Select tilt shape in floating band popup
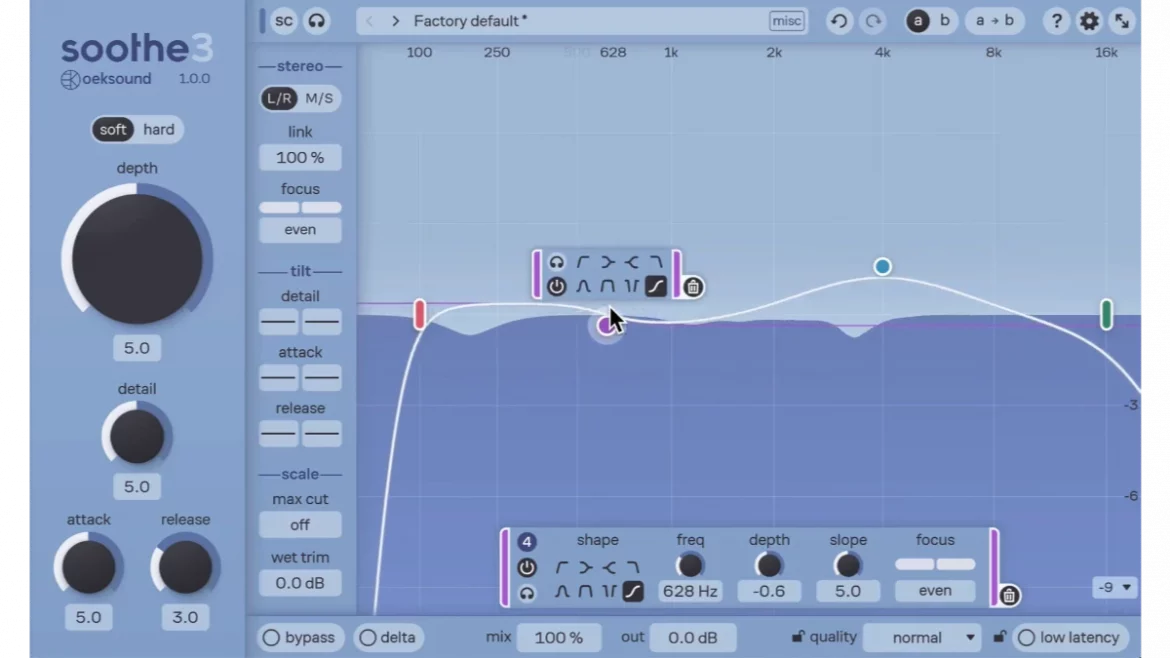1170x658 pixels. pos(656,286)
